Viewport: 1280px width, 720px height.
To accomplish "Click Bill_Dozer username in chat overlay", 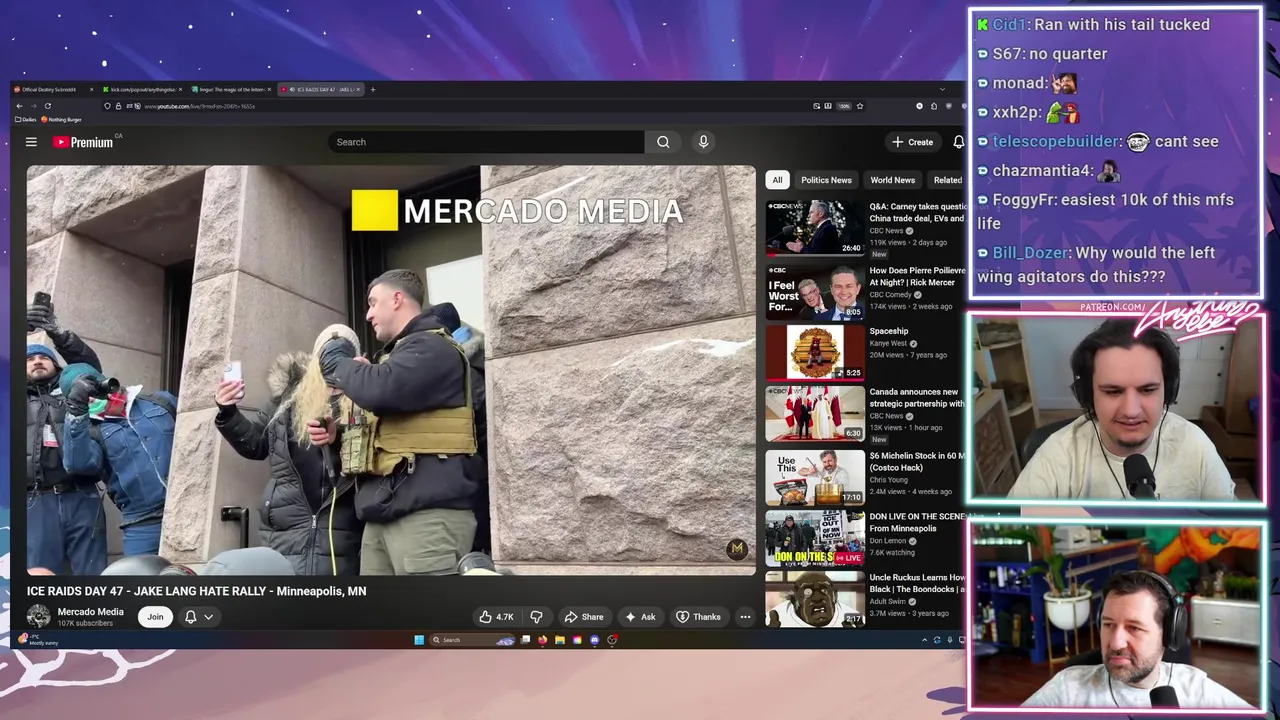I will point(1031,253).
